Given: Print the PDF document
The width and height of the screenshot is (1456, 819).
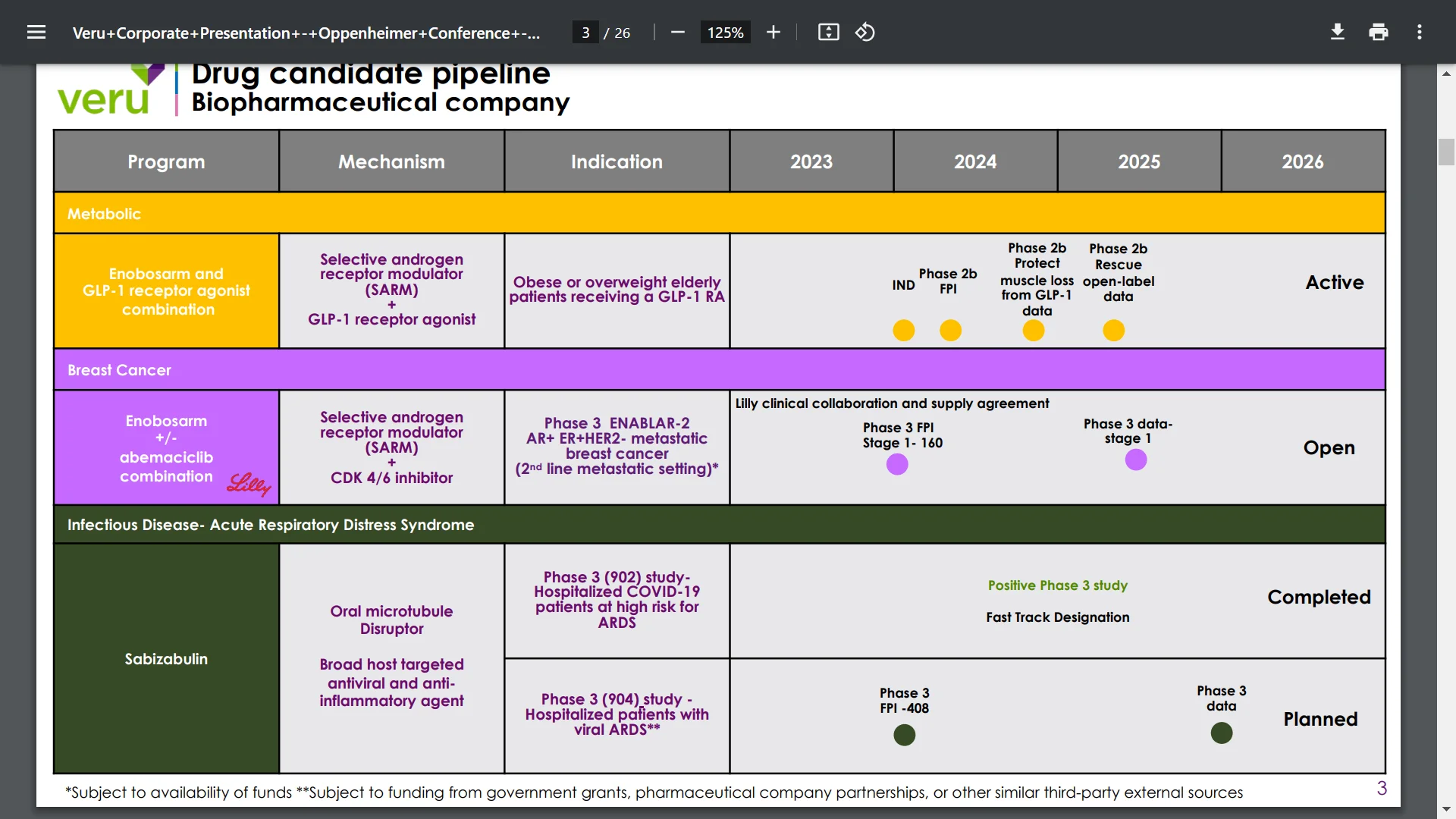Looking at the screenshot, I should coord(1379,32).
